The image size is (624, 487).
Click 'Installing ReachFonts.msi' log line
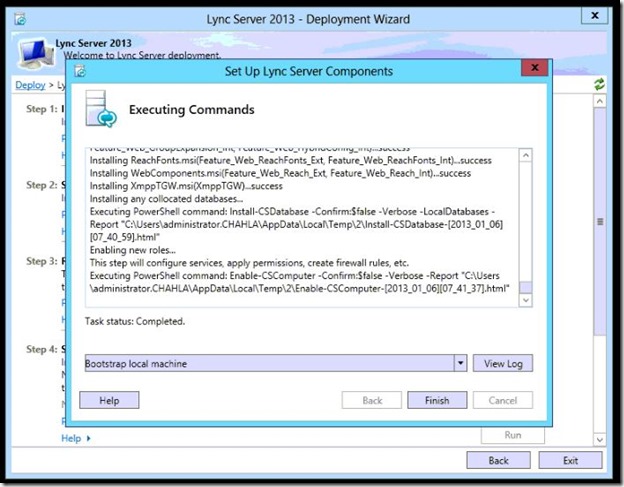tap(291, 160)
